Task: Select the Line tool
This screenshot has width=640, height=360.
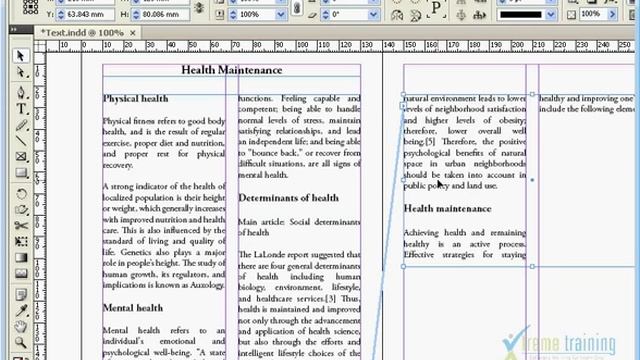Action: tap(20, 141)
